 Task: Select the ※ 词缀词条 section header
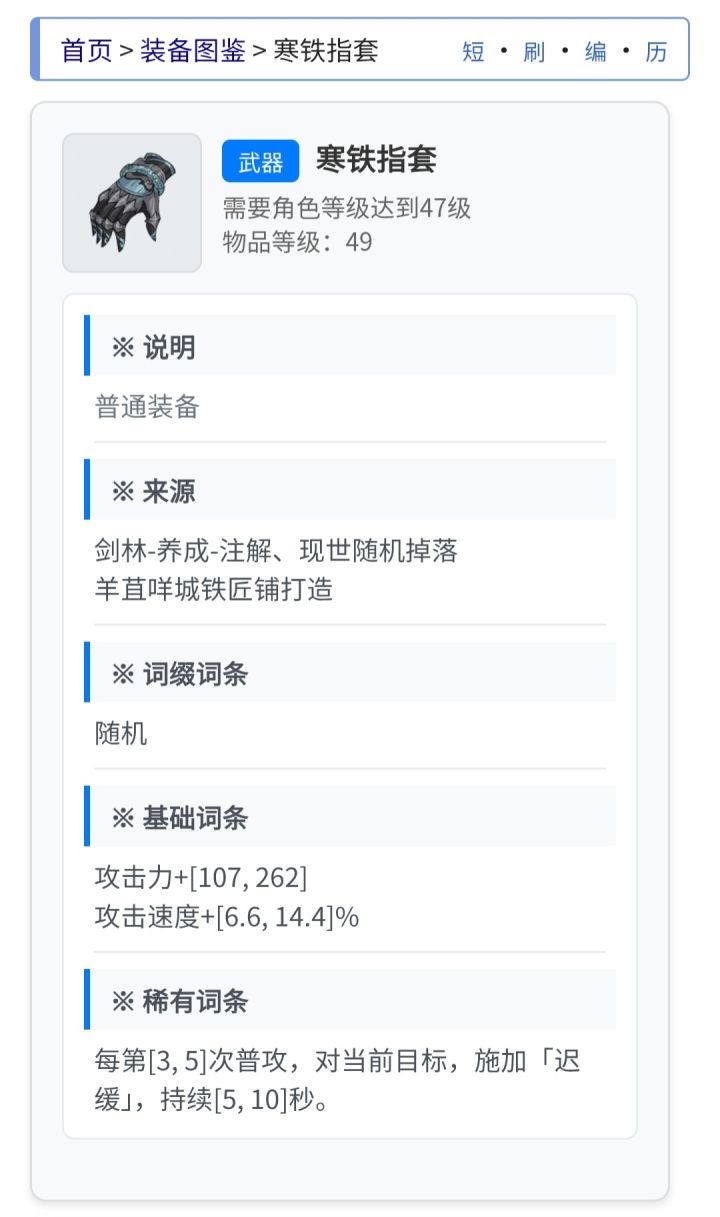(x=179, y=674)
